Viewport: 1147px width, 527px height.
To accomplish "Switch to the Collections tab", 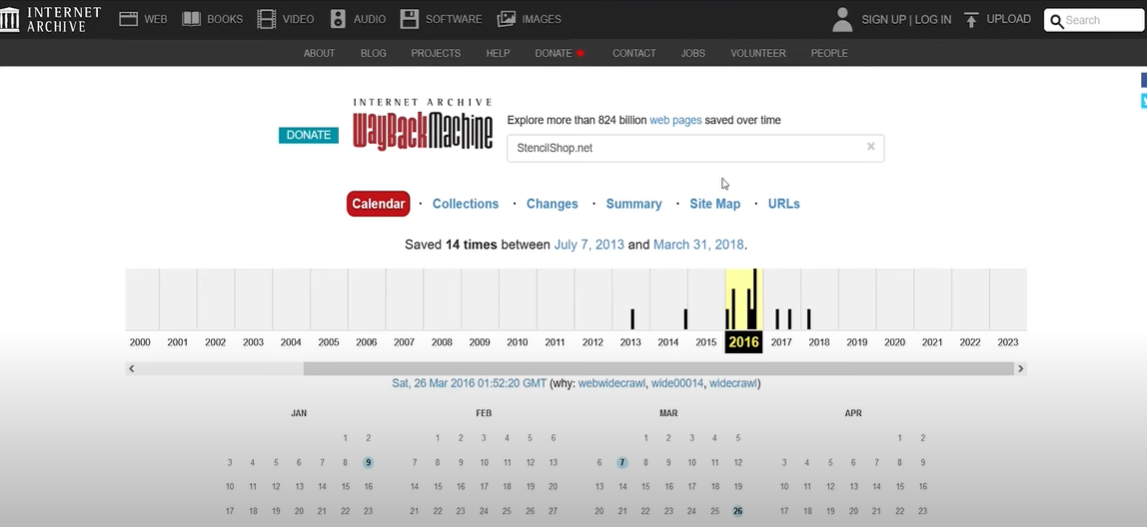I will pyautogui.click(x=465, y=203).
